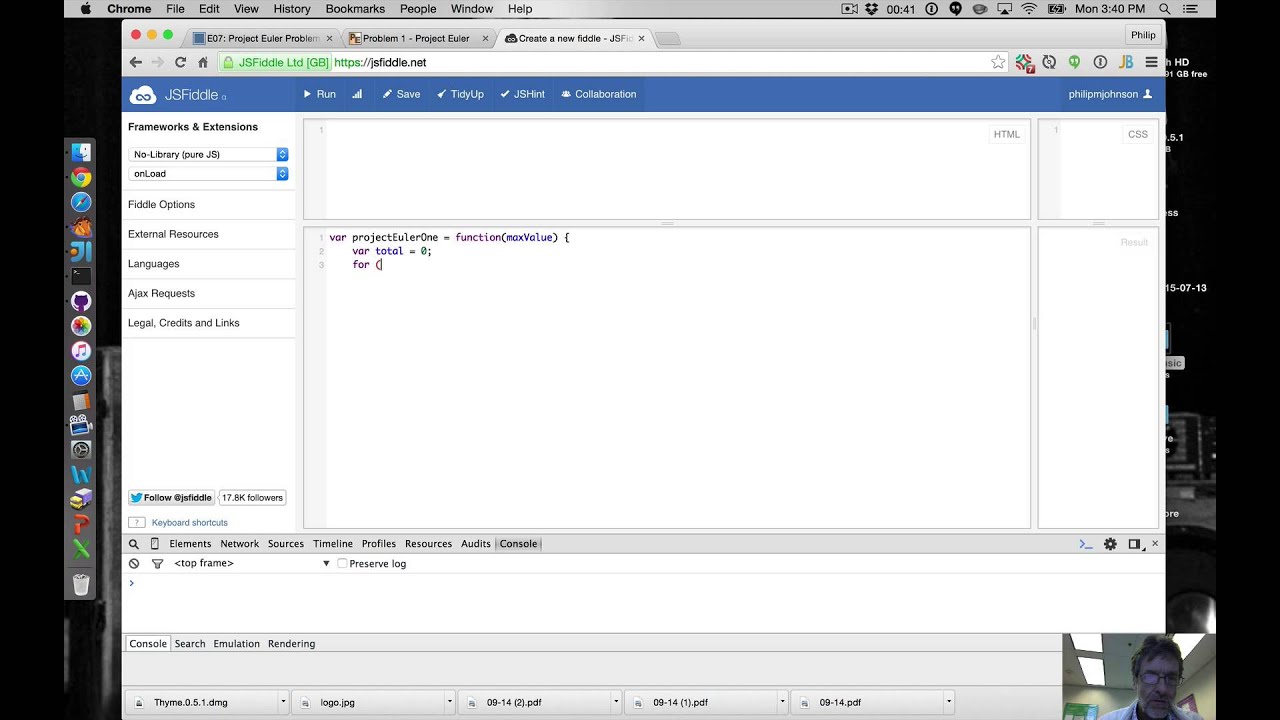Save the current fiddle
The image size is (1280, 720).
(x=401, y=94)
